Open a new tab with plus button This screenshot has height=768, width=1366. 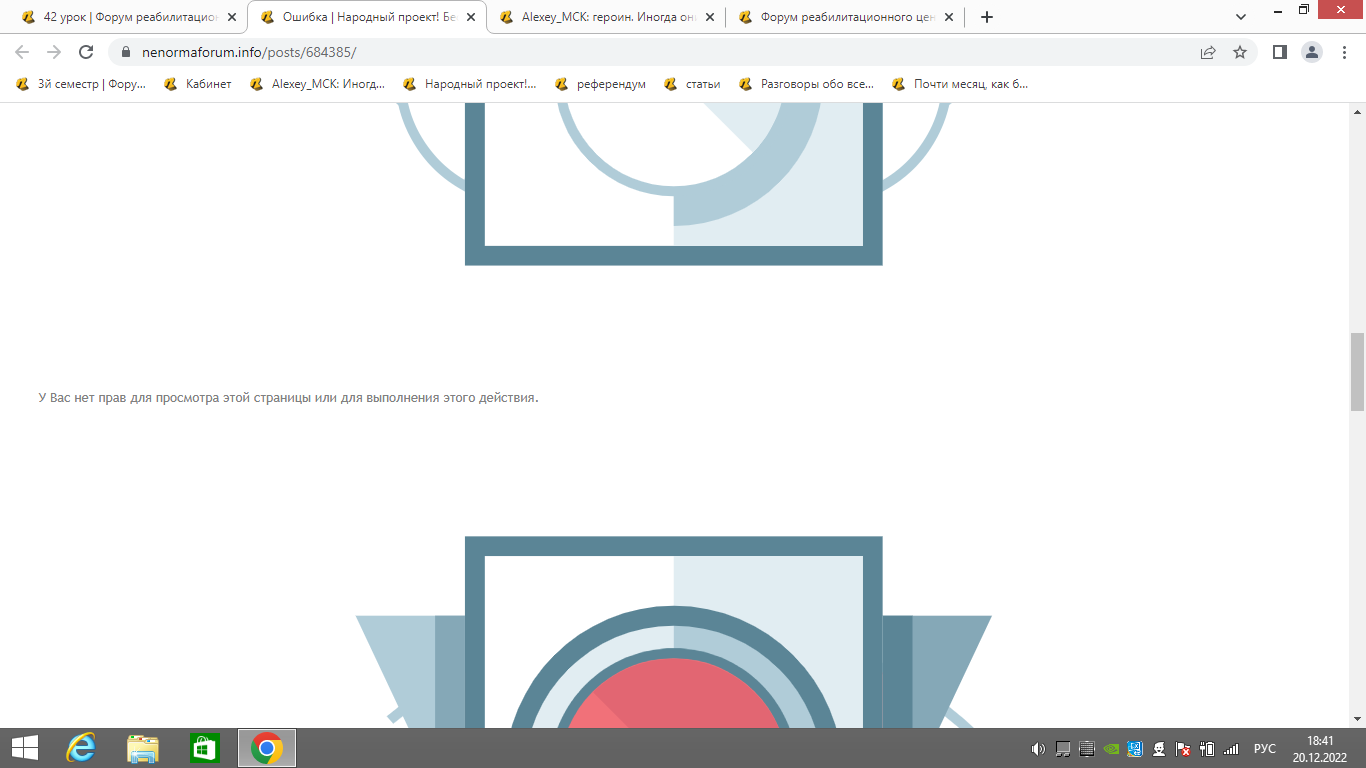point(987,17)
